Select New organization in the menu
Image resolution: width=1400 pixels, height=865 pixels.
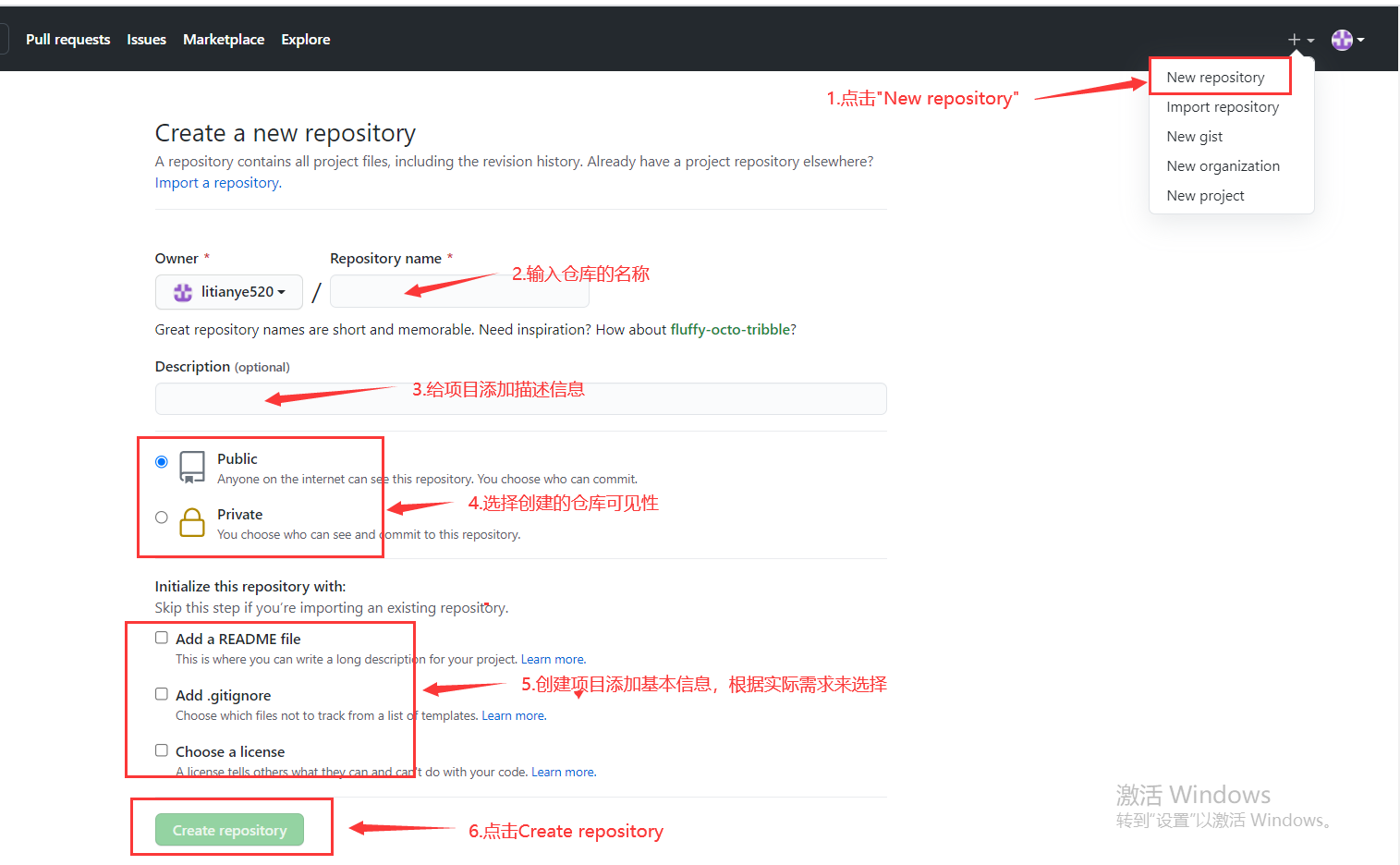pyautogui.click(x=1223, y=166)
